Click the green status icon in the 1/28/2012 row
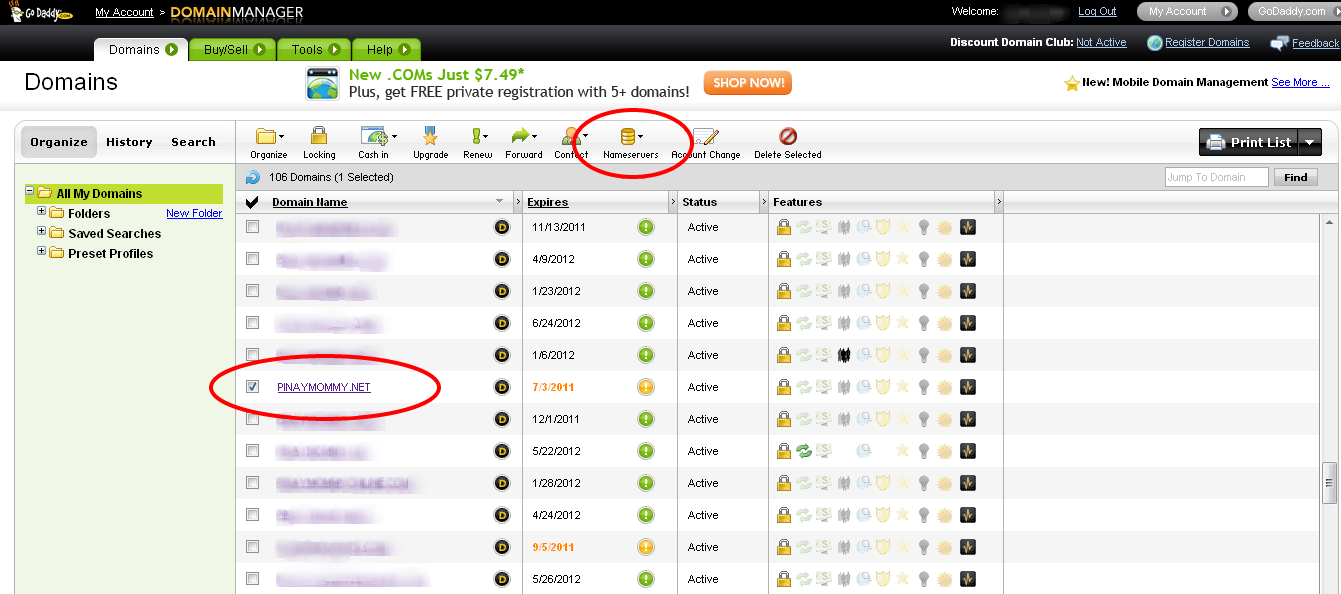 (646, 483)
